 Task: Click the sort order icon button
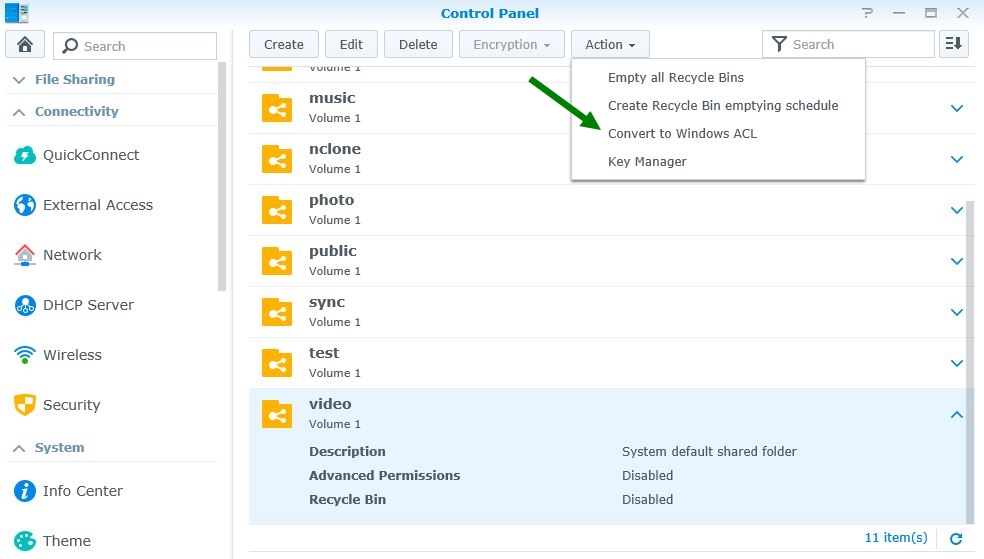point(953,44)
